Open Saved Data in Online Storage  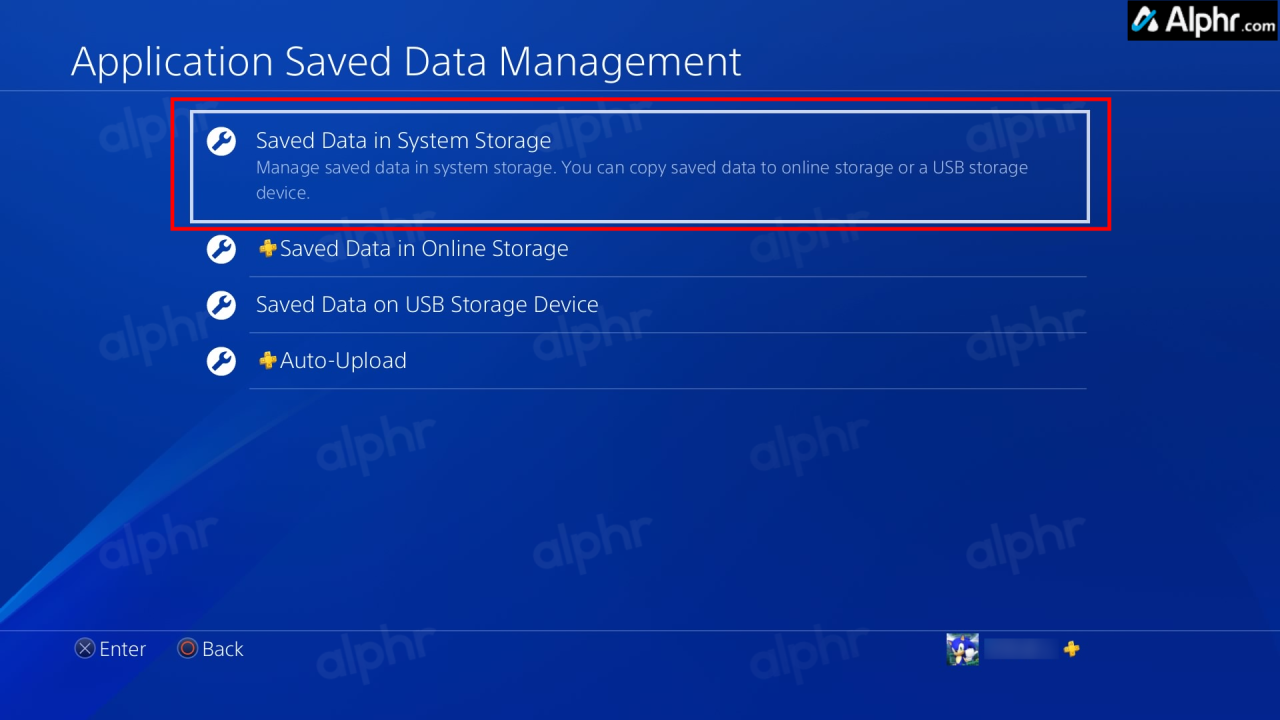(424, 248)
